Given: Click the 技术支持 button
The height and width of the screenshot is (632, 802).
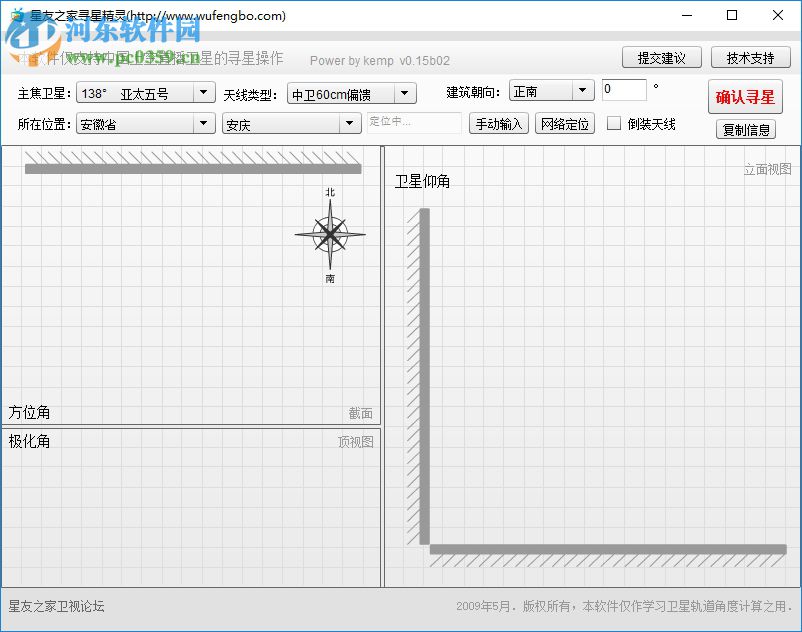Looking at the screenshot, I should point(750,57).
